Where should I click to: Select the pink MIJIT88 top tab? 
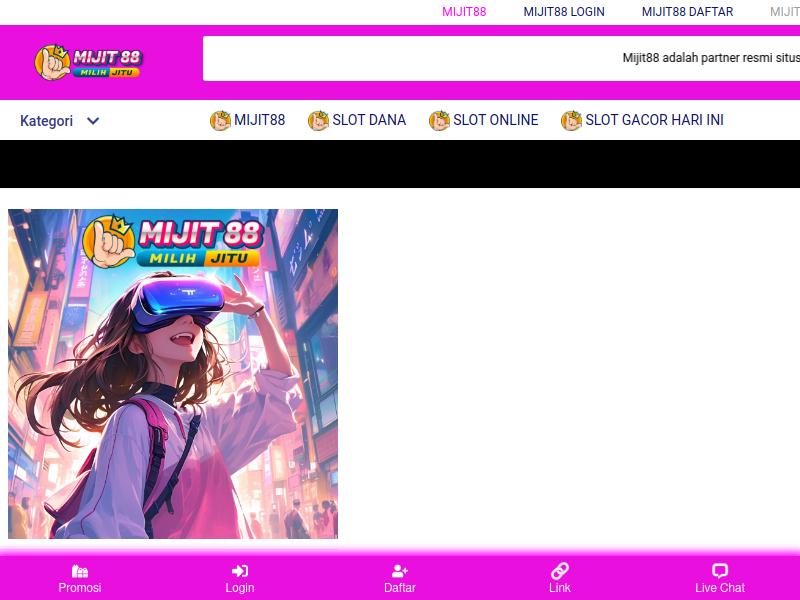pyautogui.click(x=464, y=12)
